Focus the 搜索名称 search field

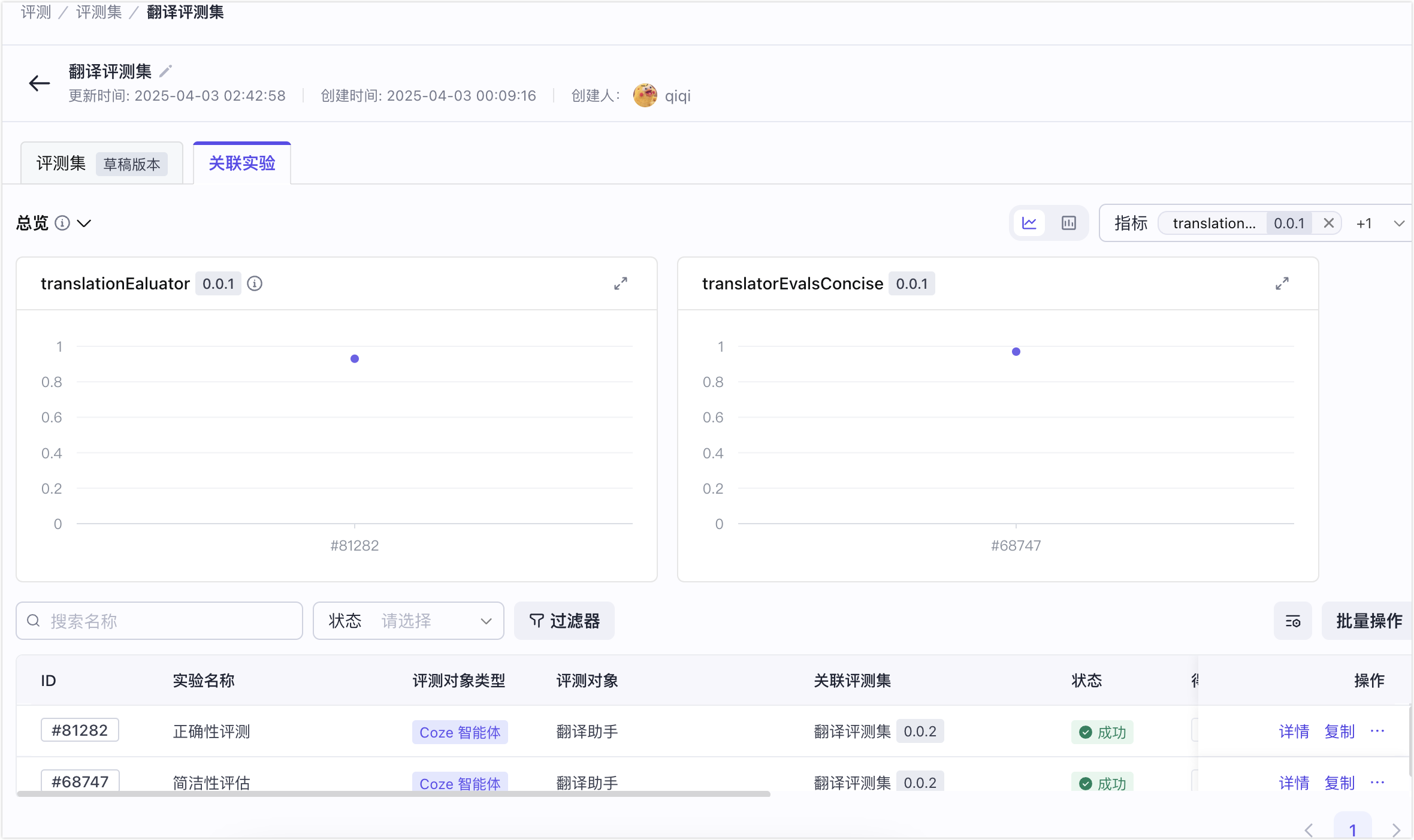coord(159,621)
